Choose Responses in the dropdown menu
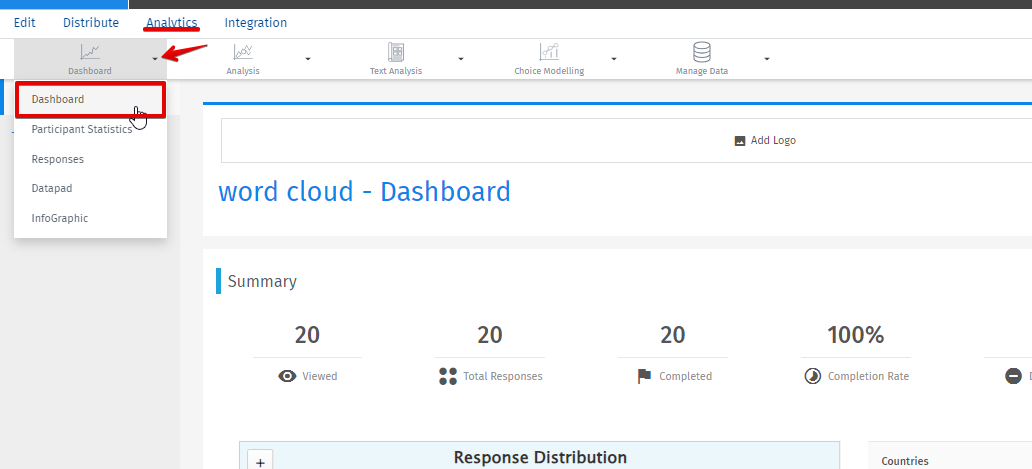 (x=57, y=159)
